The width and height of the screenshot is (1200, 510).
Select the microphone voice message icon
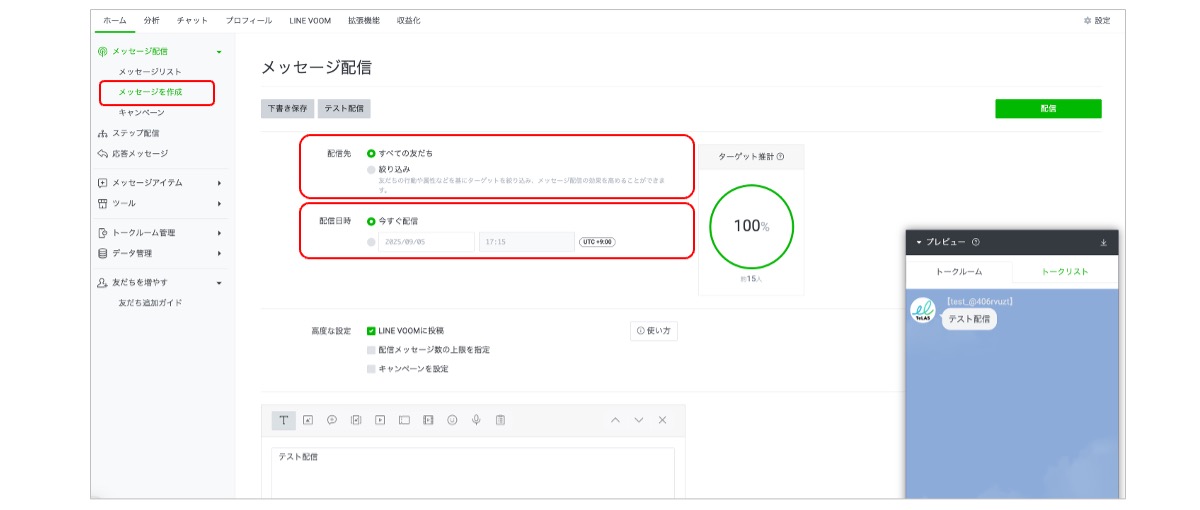click(x=476, y=420)
